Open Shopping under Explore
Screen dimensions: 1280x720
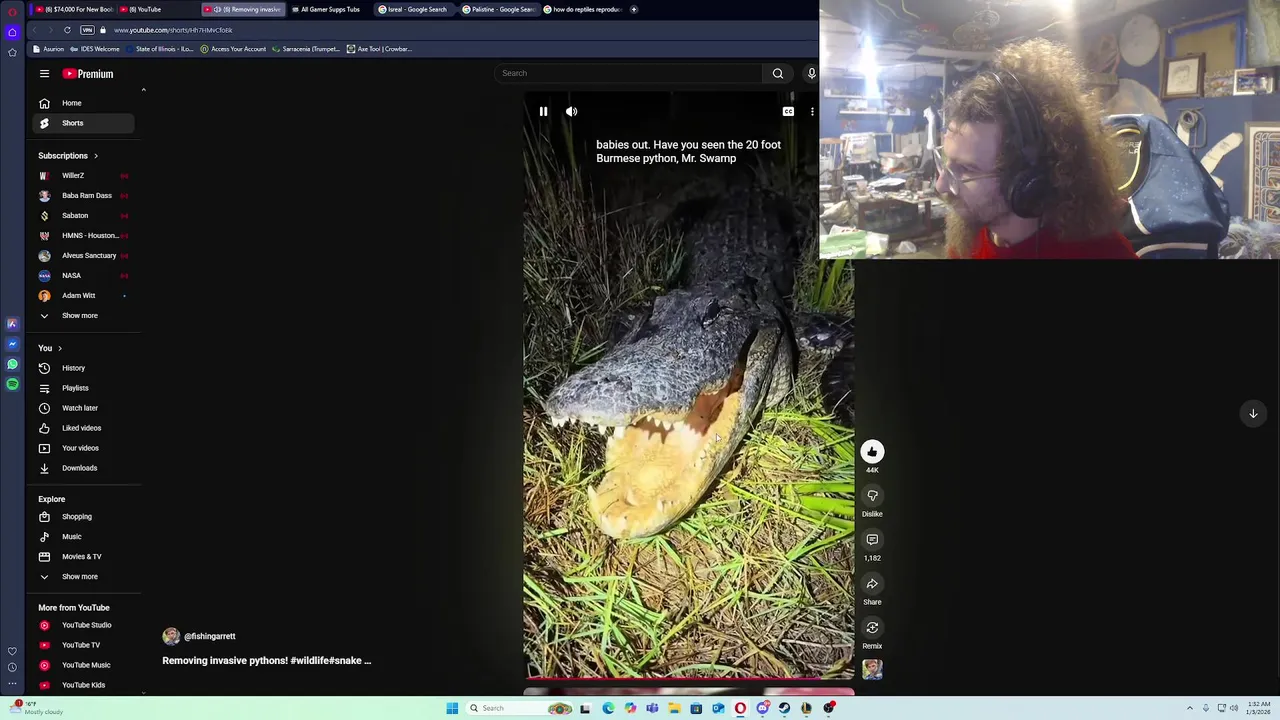pyautogui.click(x=84, y=517)
